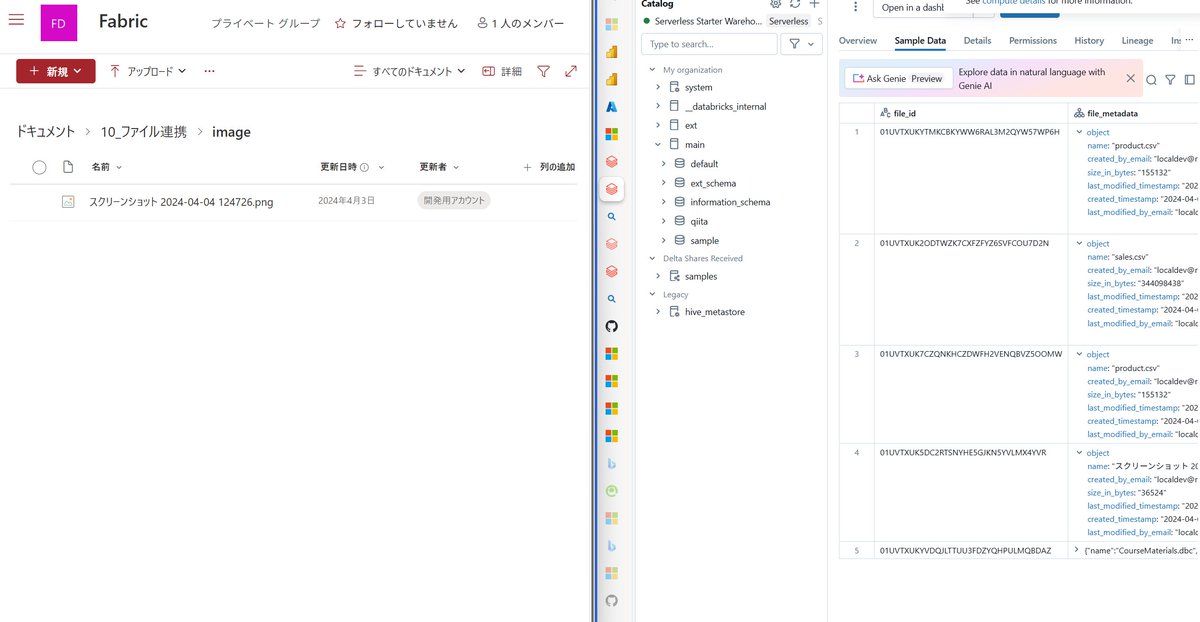Click the 開発用アカウント author chip
The image size is (1200, 622).
[454, 201]
